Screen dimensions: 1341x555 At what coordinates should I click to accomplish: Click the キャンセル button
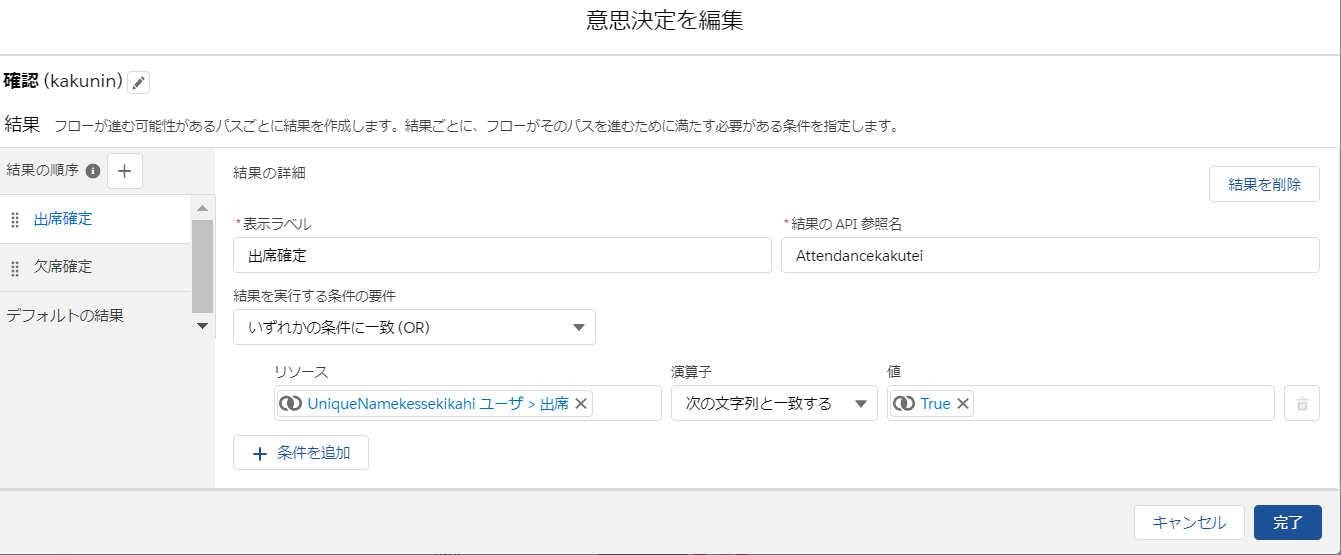point(1189,523)
